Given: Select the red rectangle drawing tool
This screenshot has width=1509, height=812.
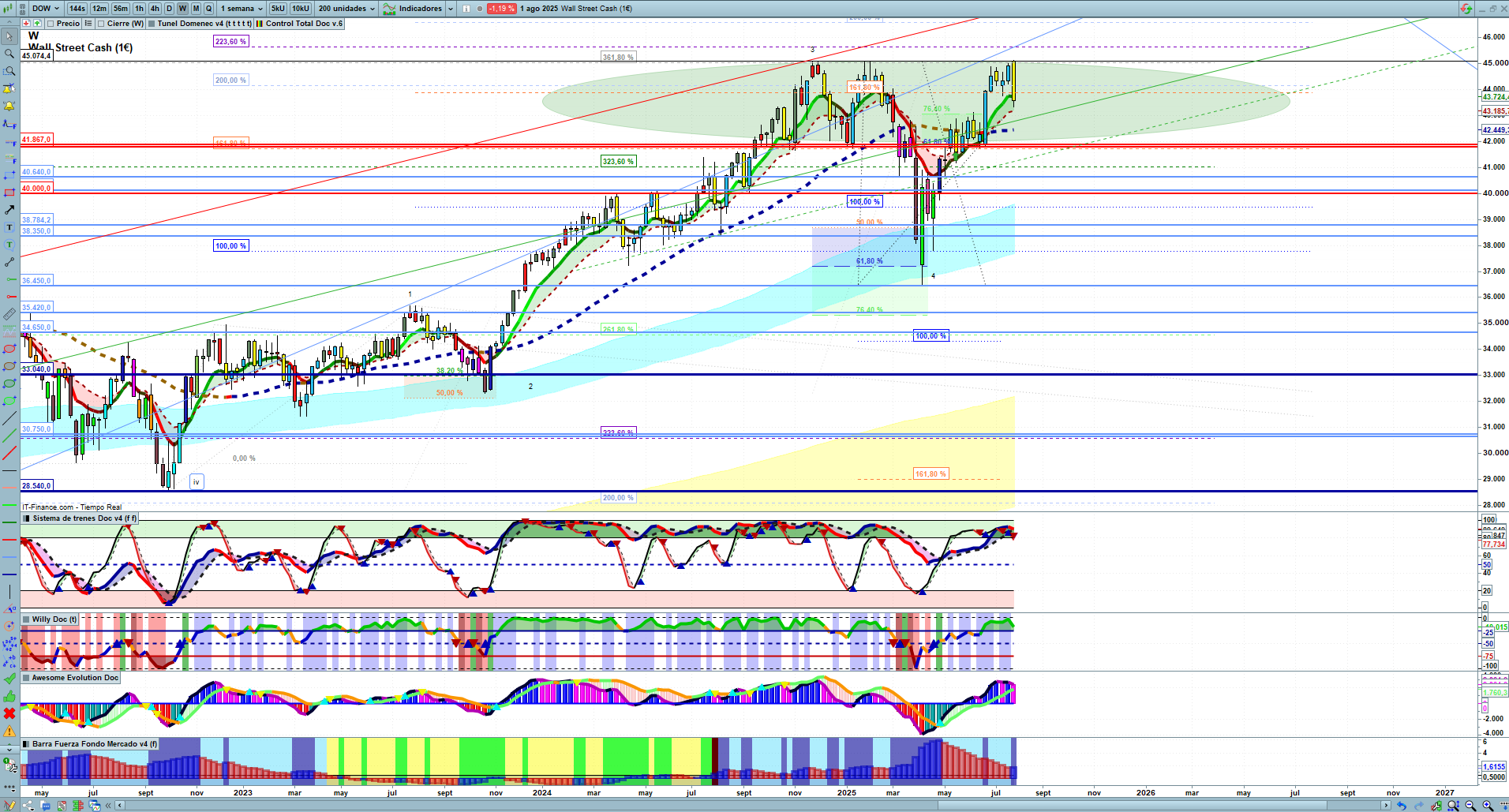Looking at the screenshot, I should tap(9, 193).
